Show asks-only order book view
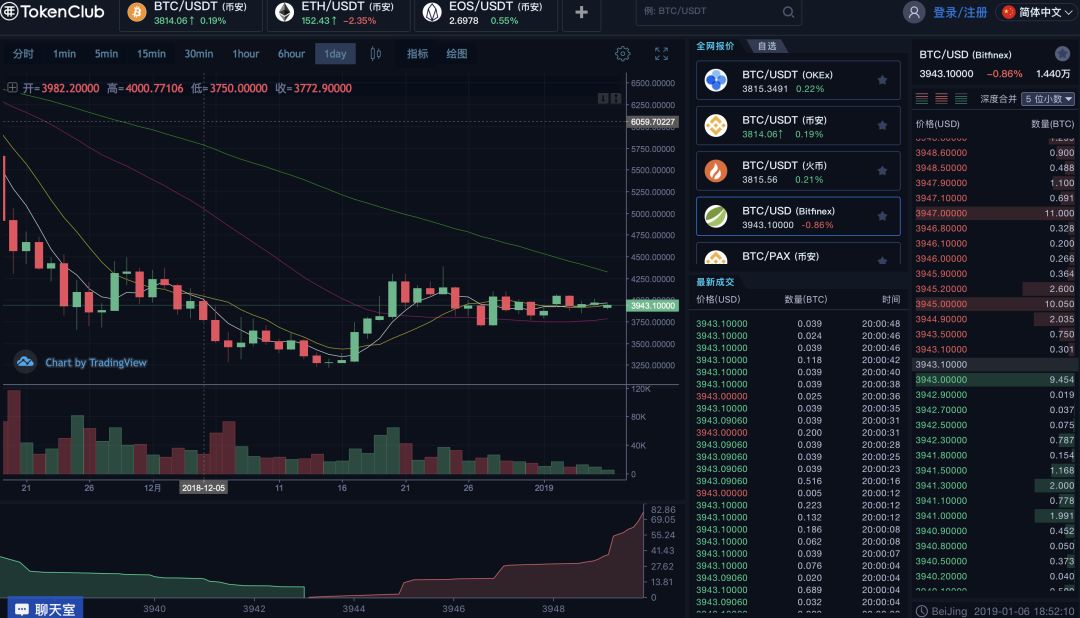The height and width of the screenshot is (618, 1080). click(942, 99)
